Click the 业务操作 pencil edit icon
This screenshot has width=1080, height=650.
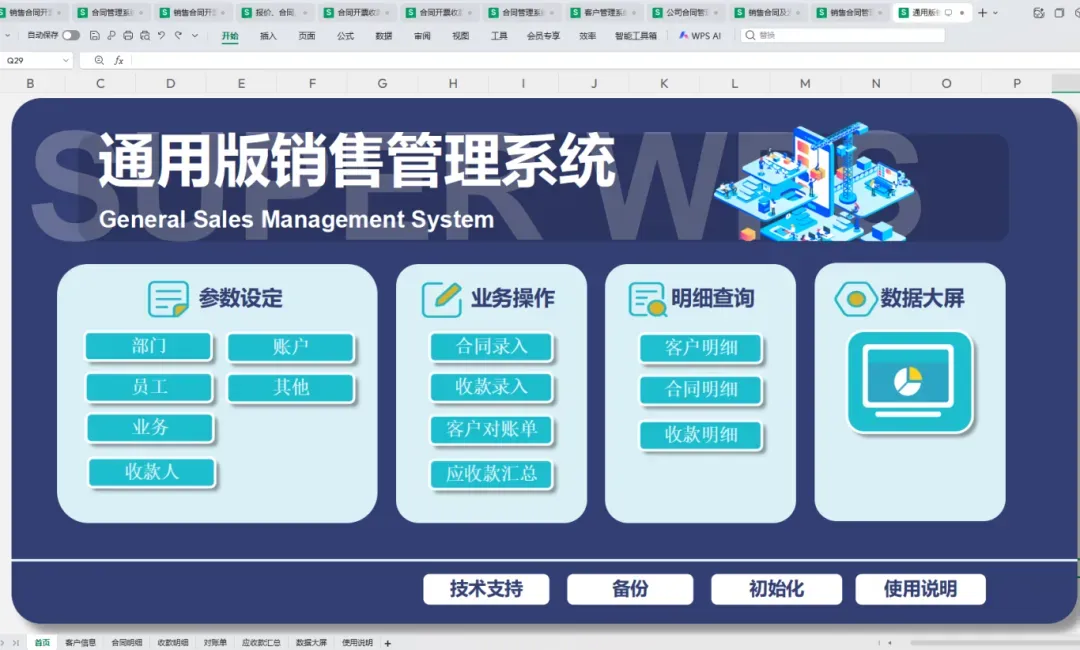click(442, 299)
